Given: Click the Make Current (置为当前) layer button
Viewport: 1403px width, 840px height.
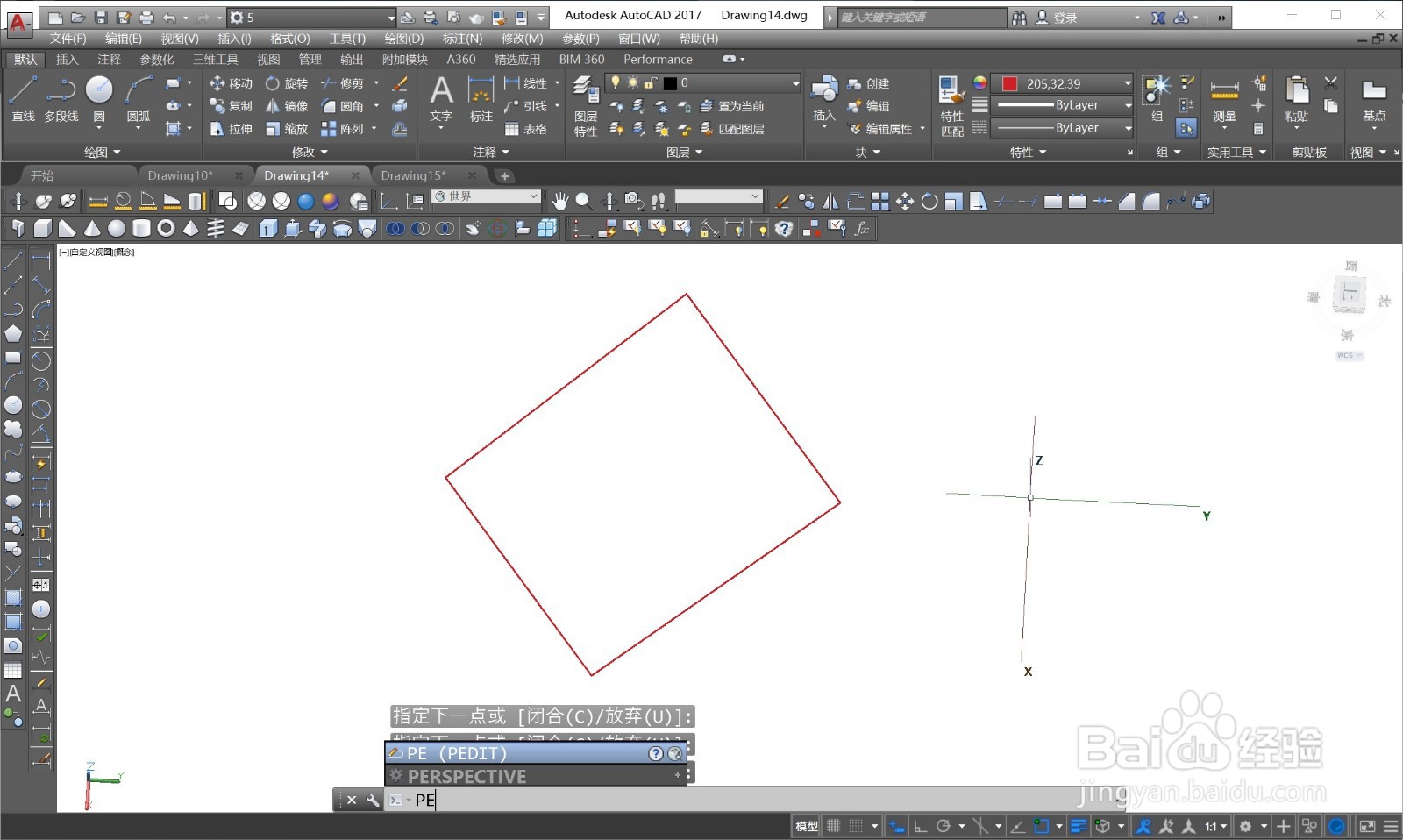Looking at the screenshot, I should (x=731, y=106).
